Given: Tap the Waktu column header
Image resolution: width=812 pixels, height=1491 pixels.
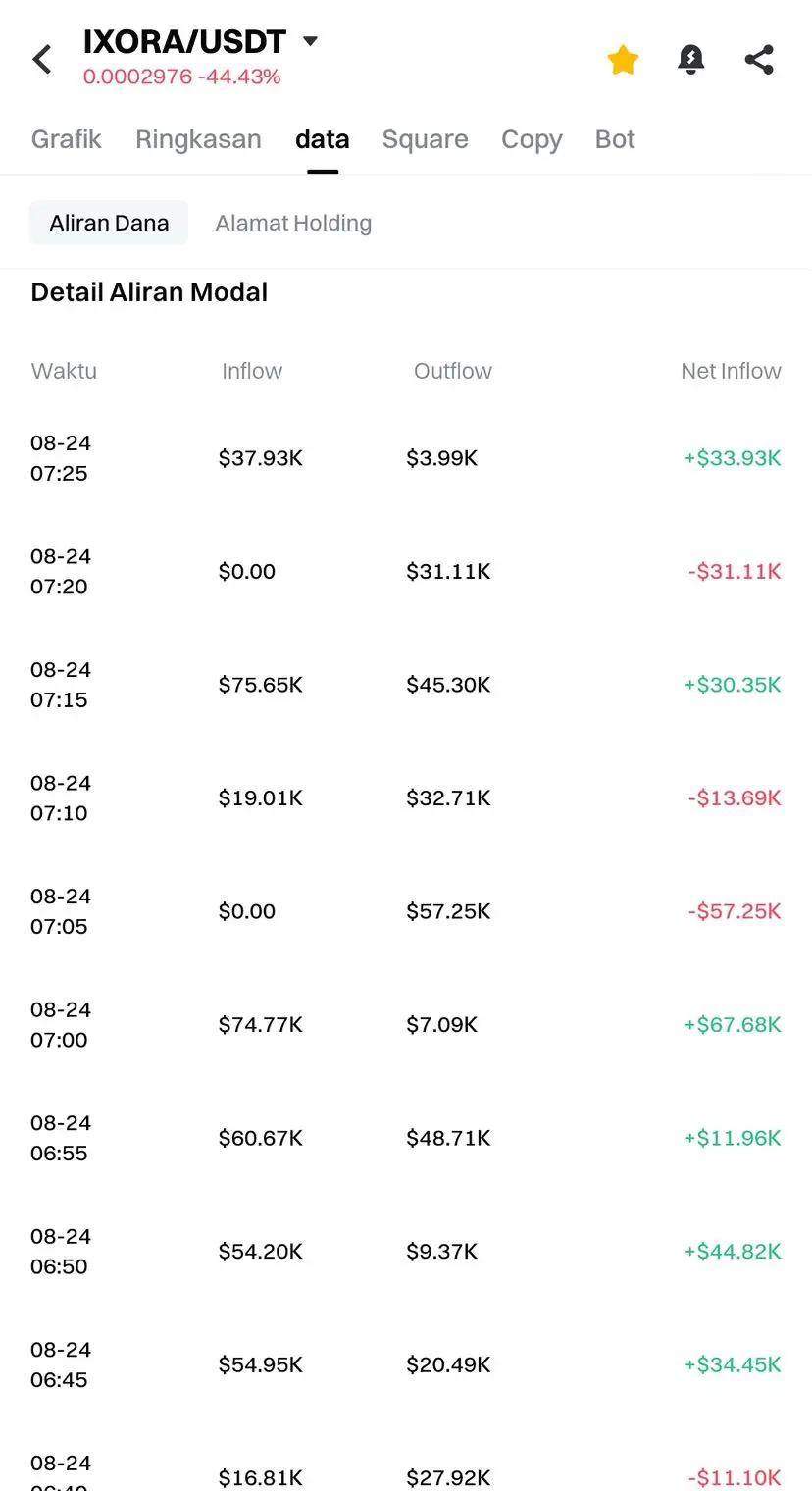Looking at the screenshot, I should coord(64,371).
